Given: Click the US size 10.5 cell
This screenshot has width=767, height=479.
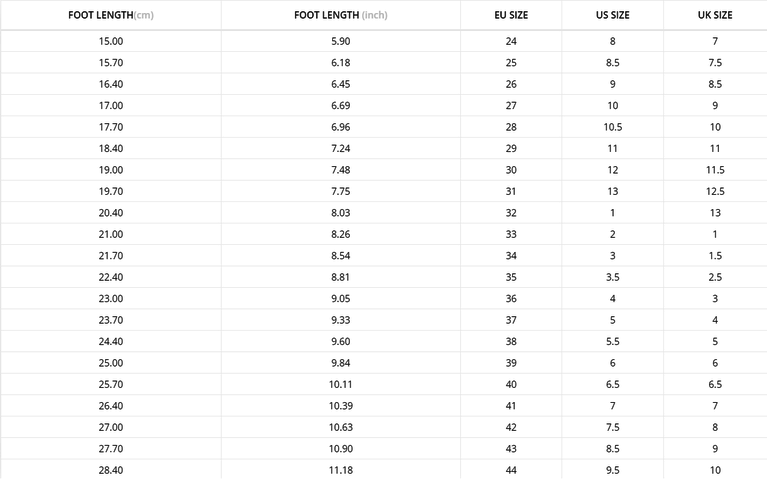Looking at the screenshot, I should (x=612, y=127).
